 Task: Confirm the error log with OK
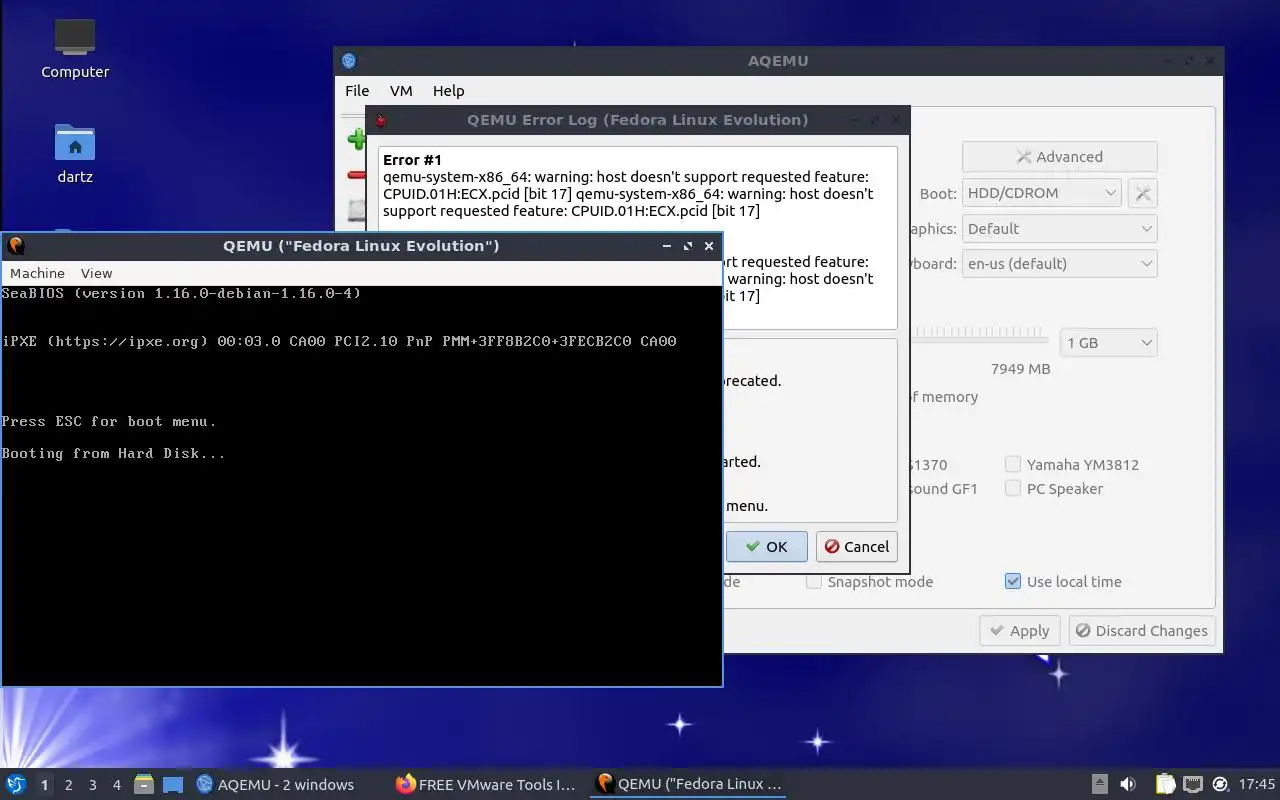[x=766, y=546]
